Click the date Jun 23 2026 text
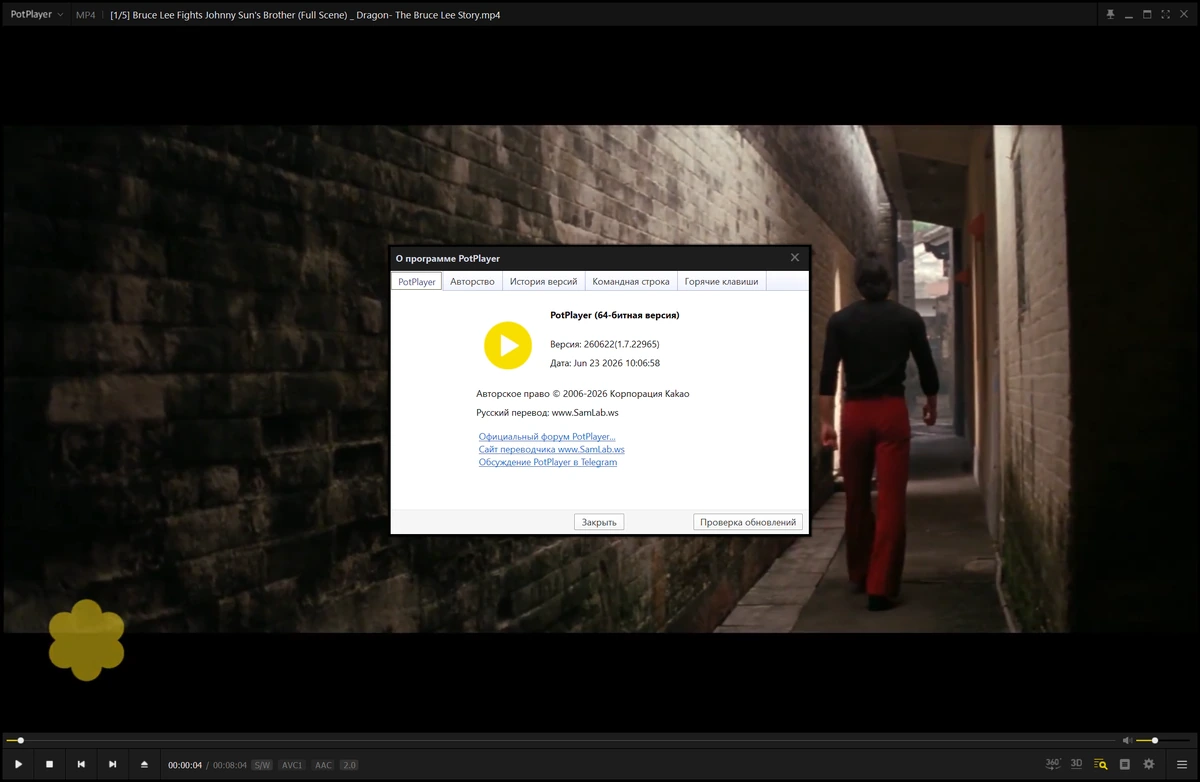1200x782 pixels. pyautogui.click(x=605, y=363)
